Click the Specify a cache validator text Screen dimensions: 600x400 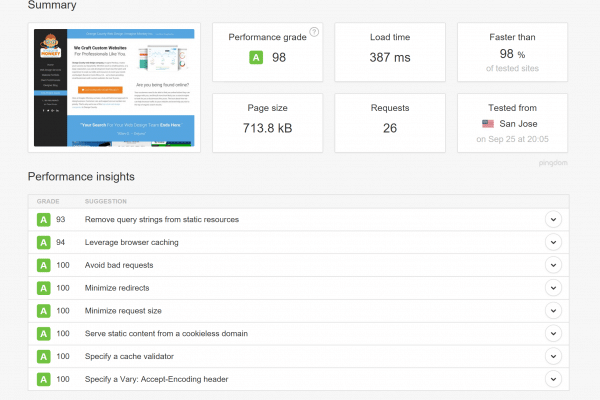[x=129, y=356]
